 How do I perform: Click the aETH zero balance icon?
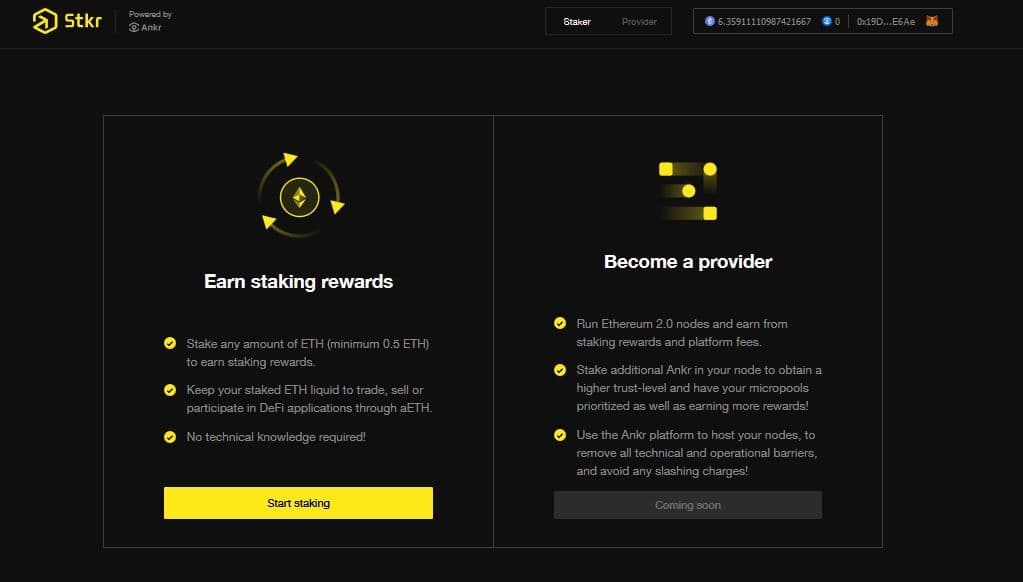tap(826, 21)
